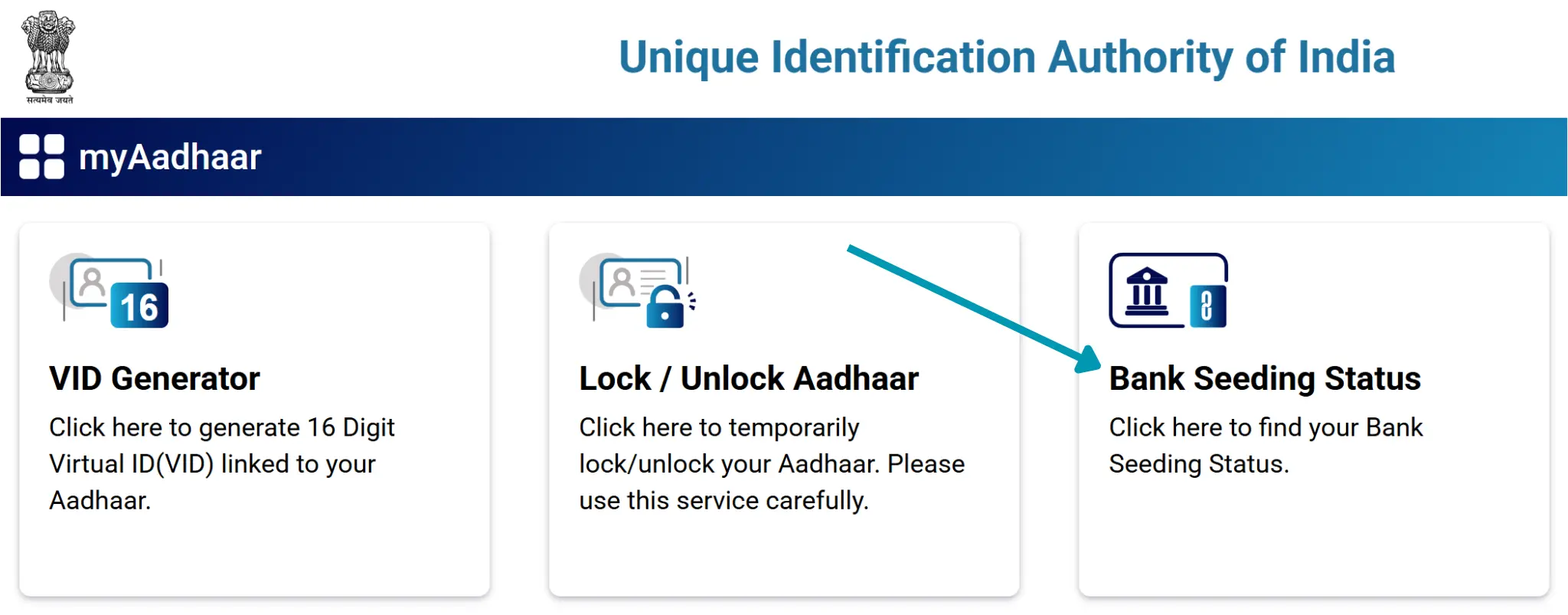Click the "generate 16 Digit Virtual ID" description
Viewport: 1568px width, 615px height.
222,463
